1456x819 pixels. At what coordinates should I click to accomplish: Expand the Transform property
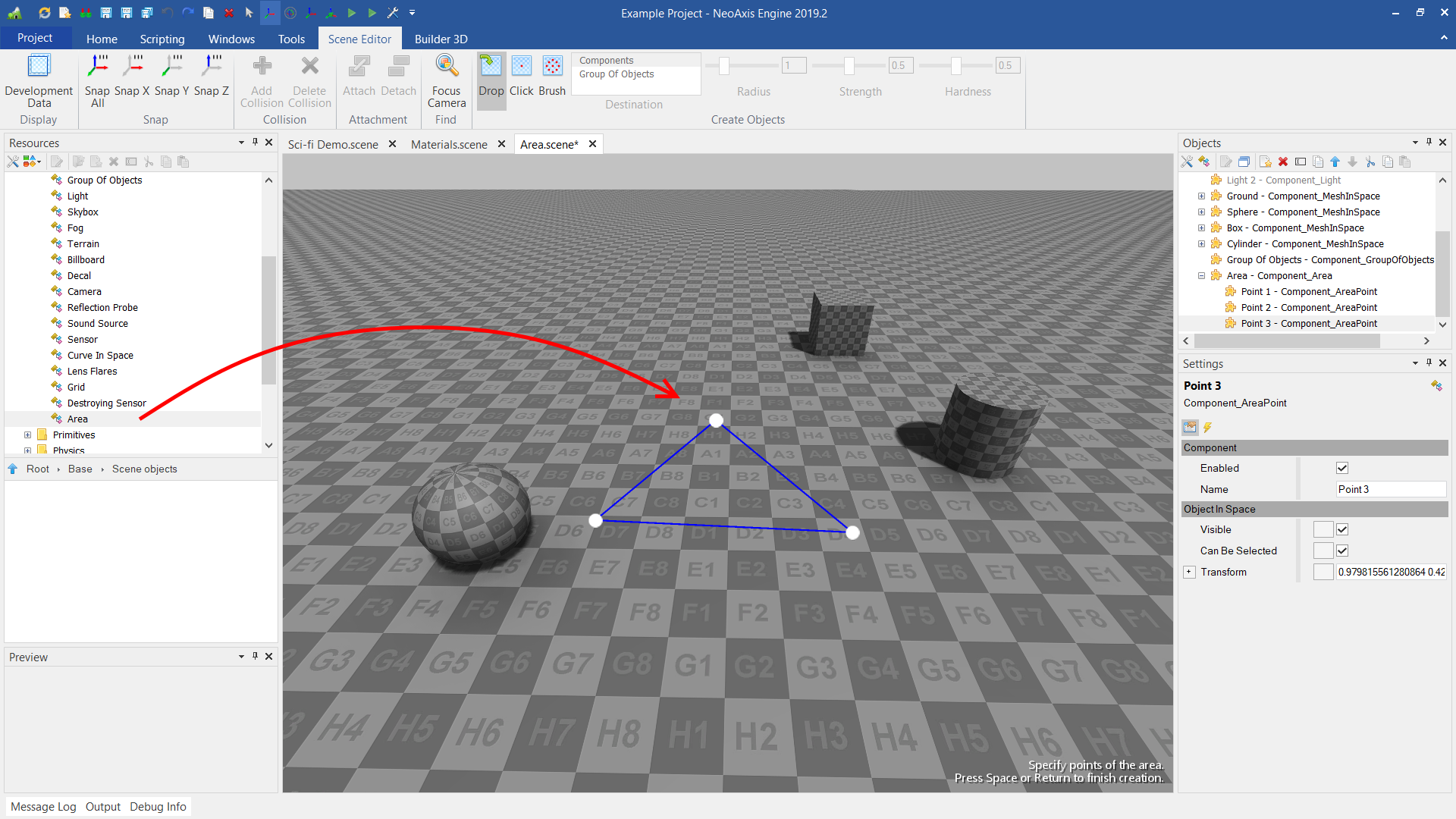1189,572
